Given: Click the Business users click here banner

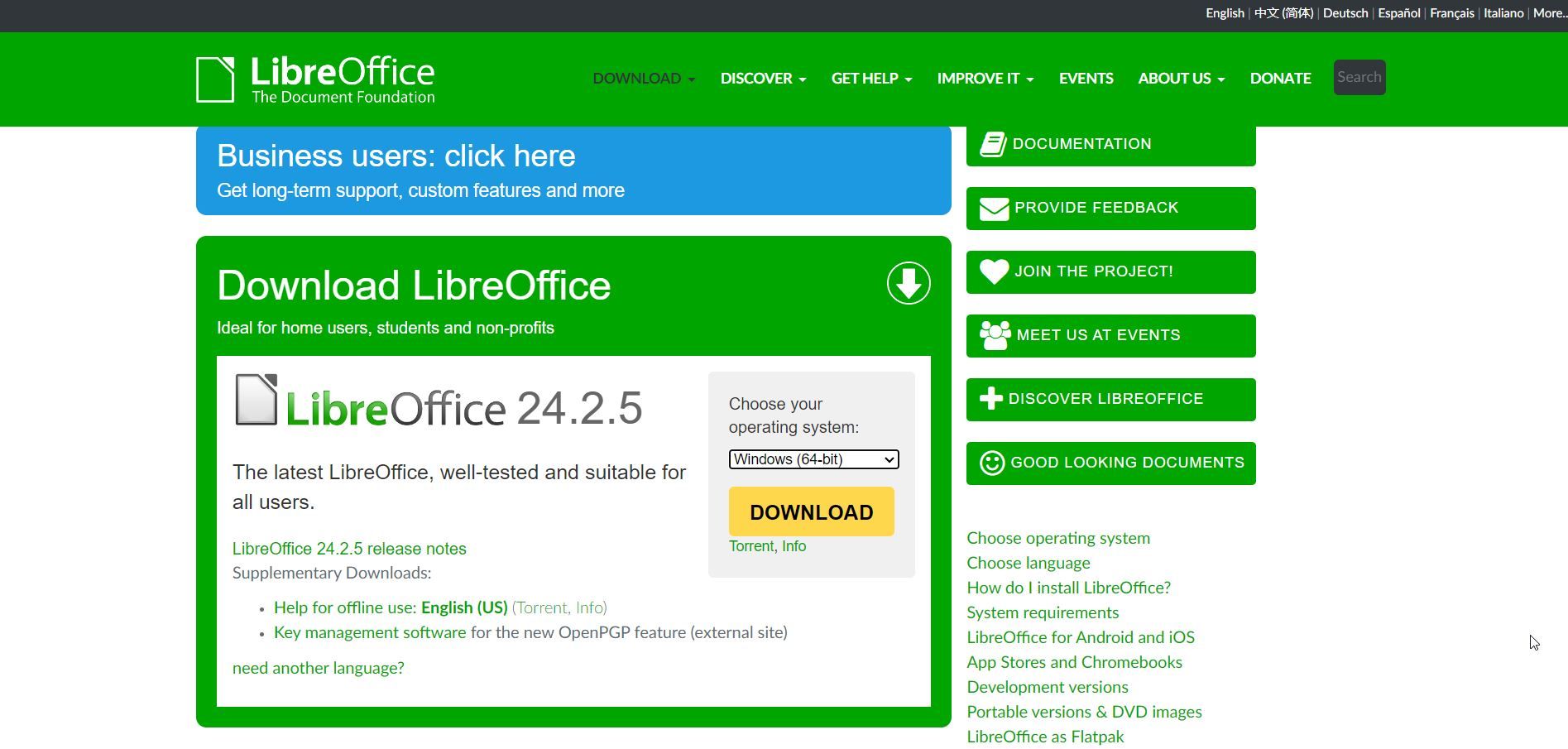Looking at the screenshot, I should tap(573, 171).
